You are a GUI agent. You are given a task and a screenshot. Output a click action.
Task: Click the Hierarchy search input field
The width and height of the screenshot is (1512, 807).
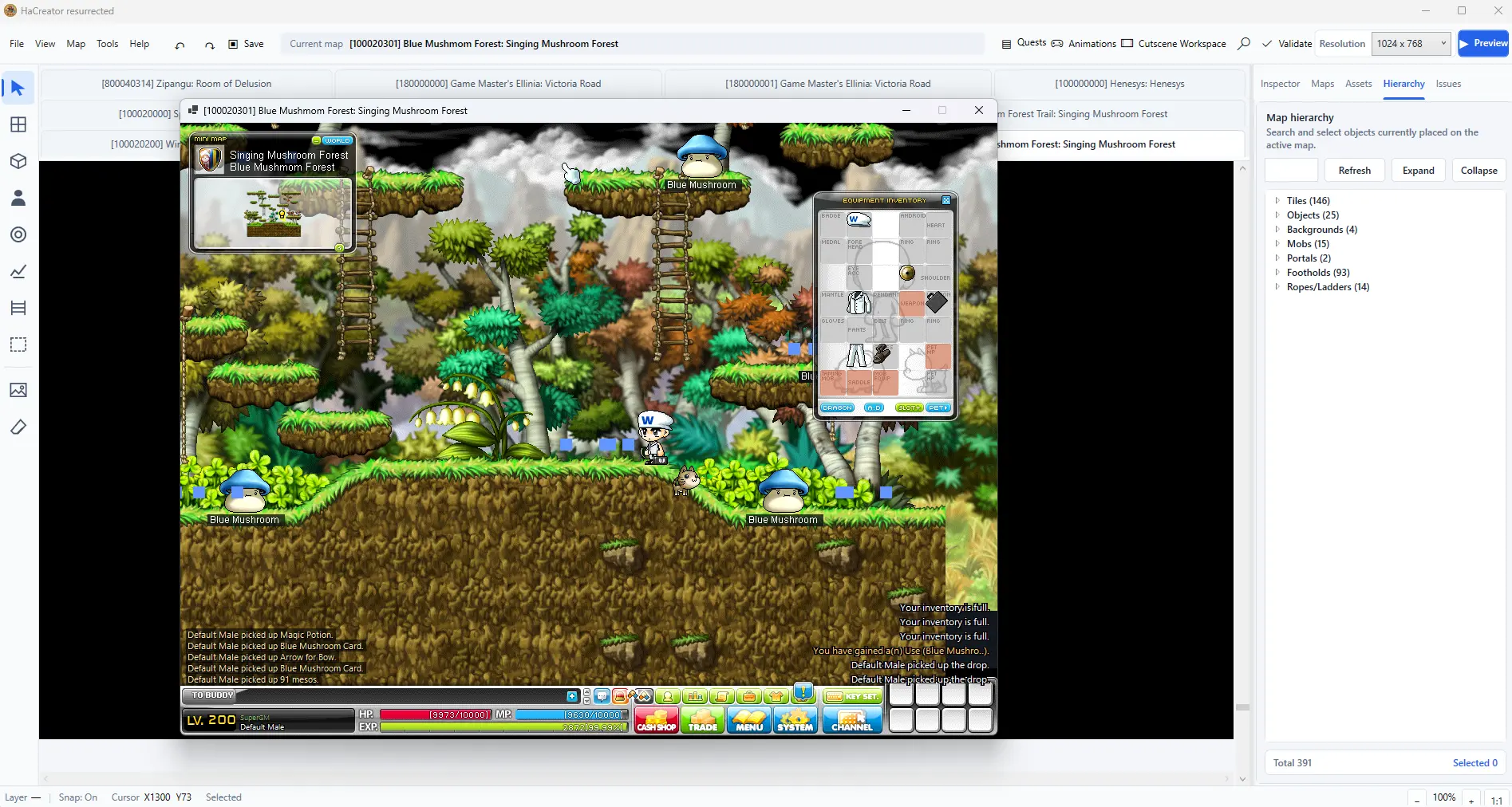[1291, 171]
